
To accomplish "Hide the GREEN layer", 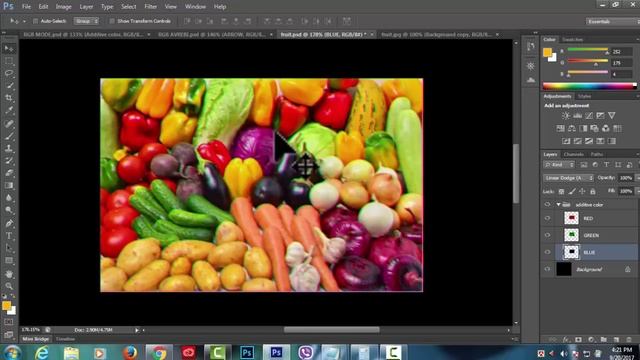I will click(547, 235).
